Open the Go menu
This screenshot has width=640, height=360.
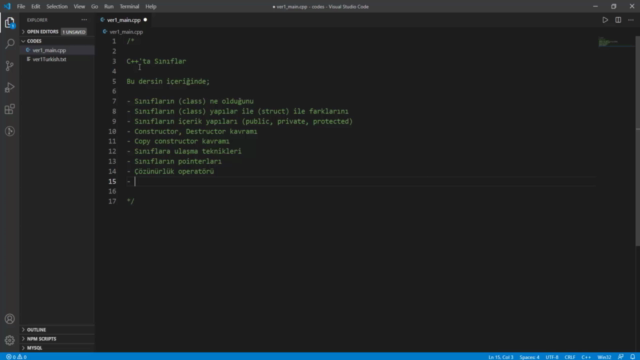point(94,7)
